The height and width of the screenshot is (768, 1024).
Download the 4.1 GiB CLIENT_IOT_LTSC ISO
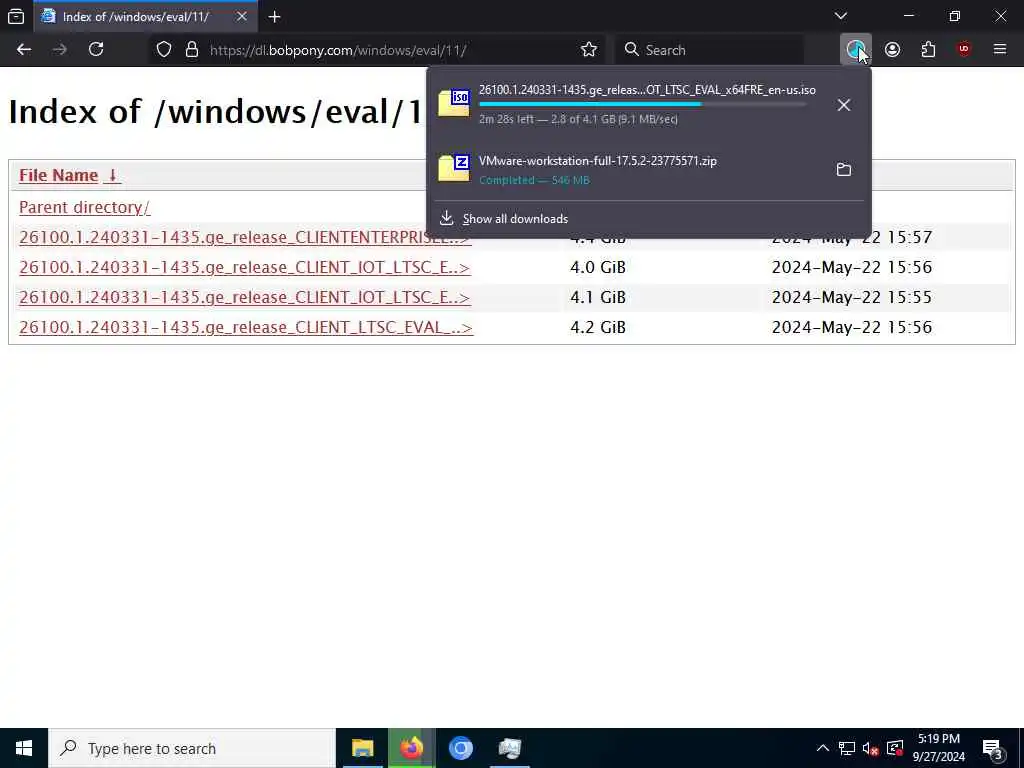(x=245, y=297)
